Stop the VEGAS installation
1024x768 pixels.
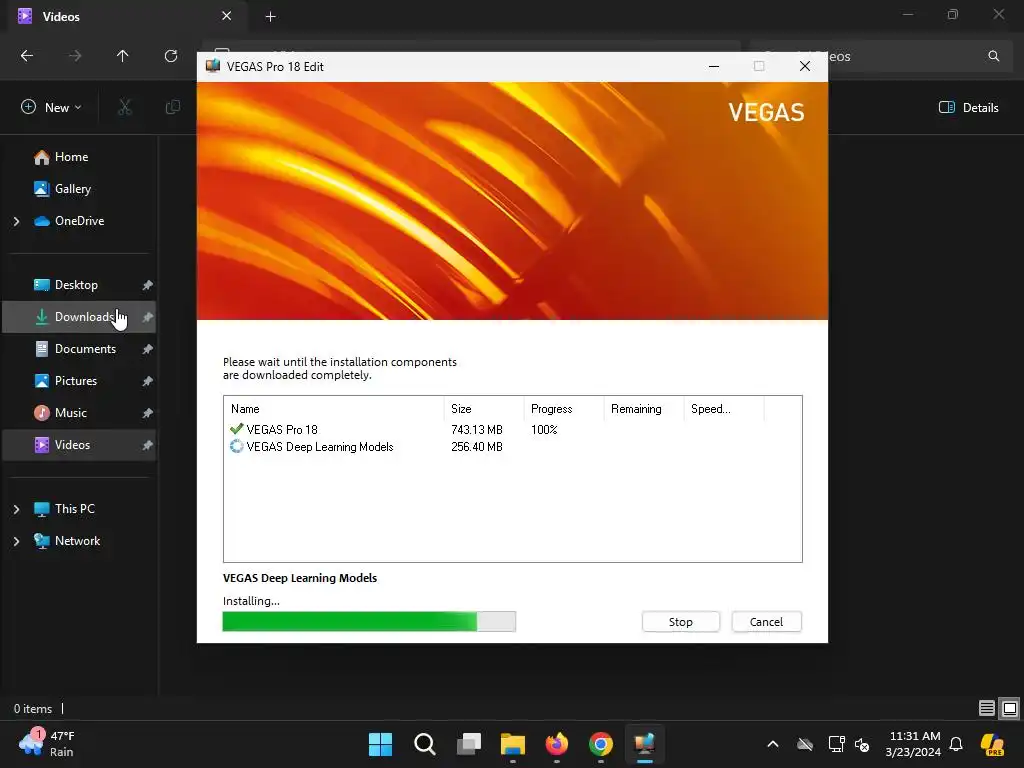[x=680, y=622]
